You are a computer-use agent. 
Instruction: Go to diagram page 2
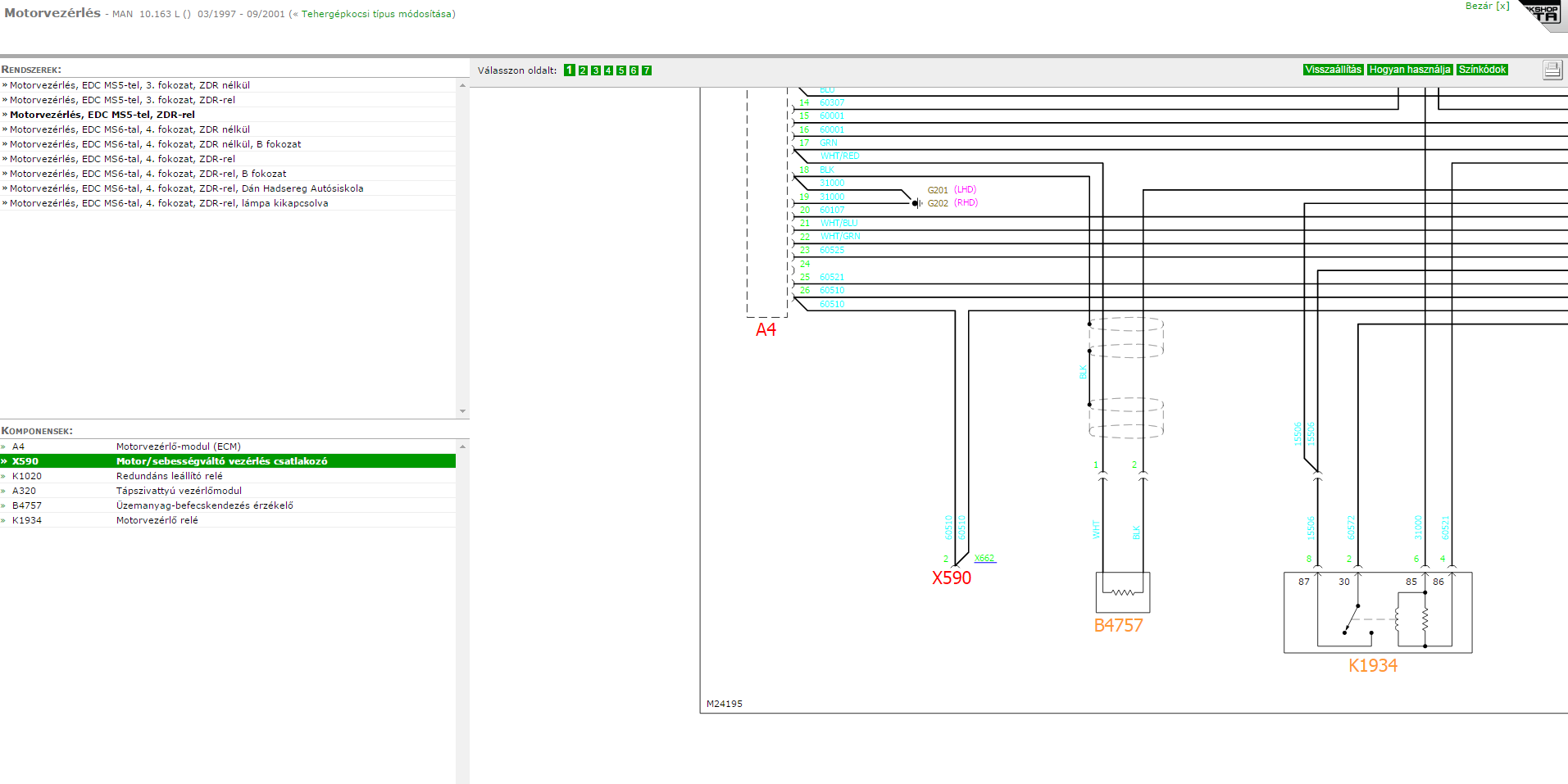click(583, 70)
